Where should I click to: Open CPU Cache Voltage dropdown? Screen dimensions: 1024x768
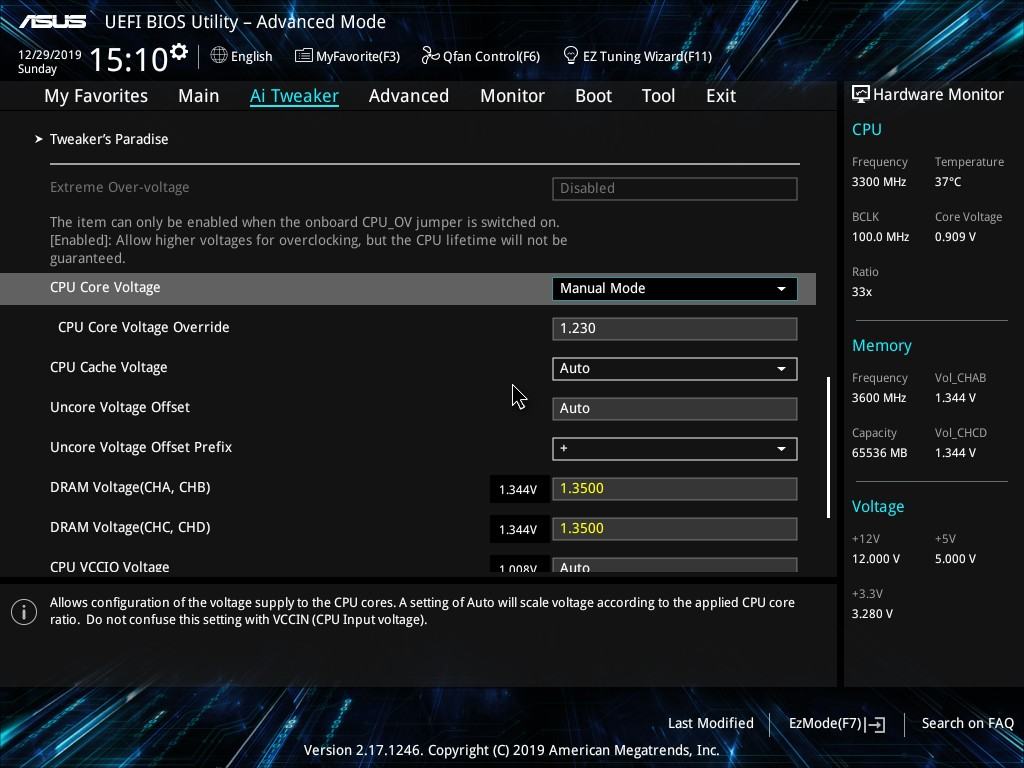point(675,368)
